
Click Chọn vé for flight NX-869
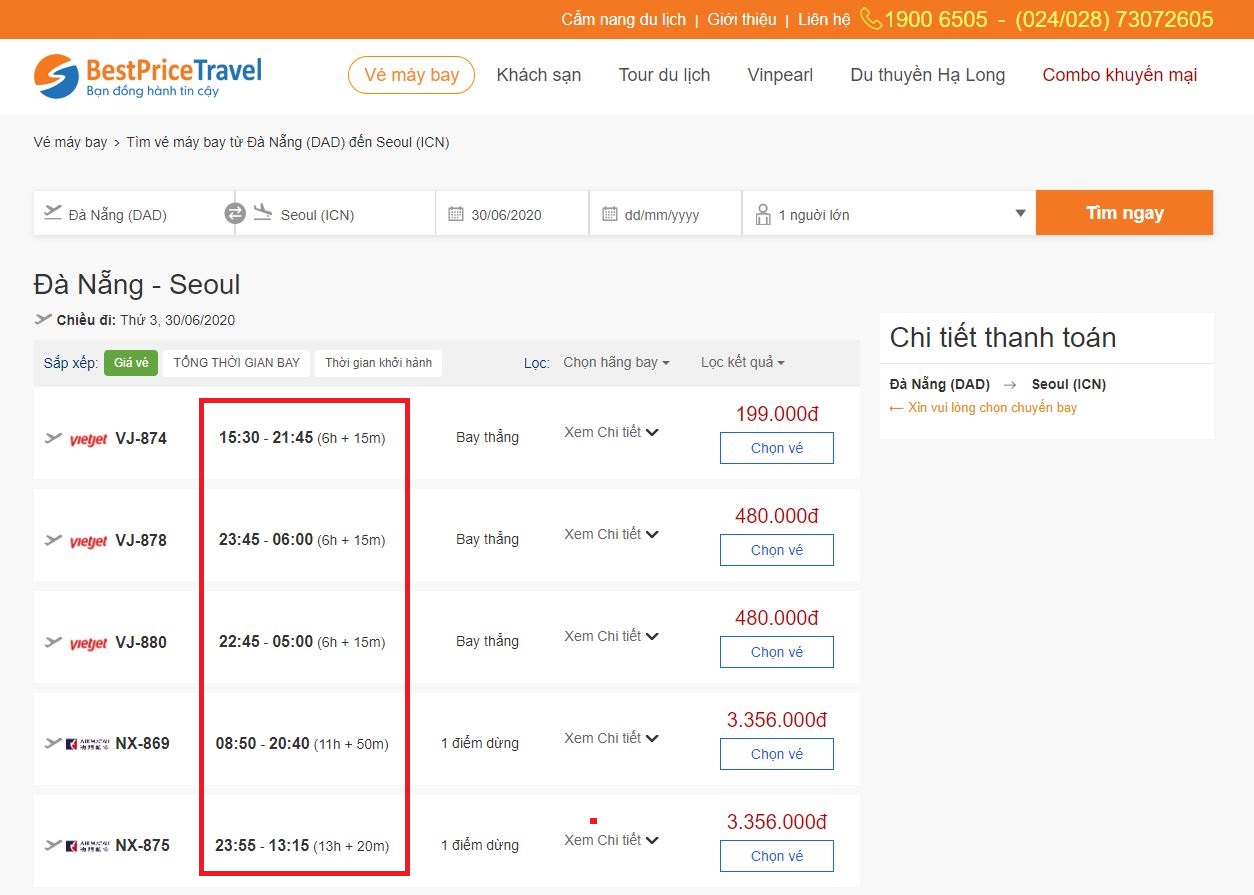click(x=776, y=753)
